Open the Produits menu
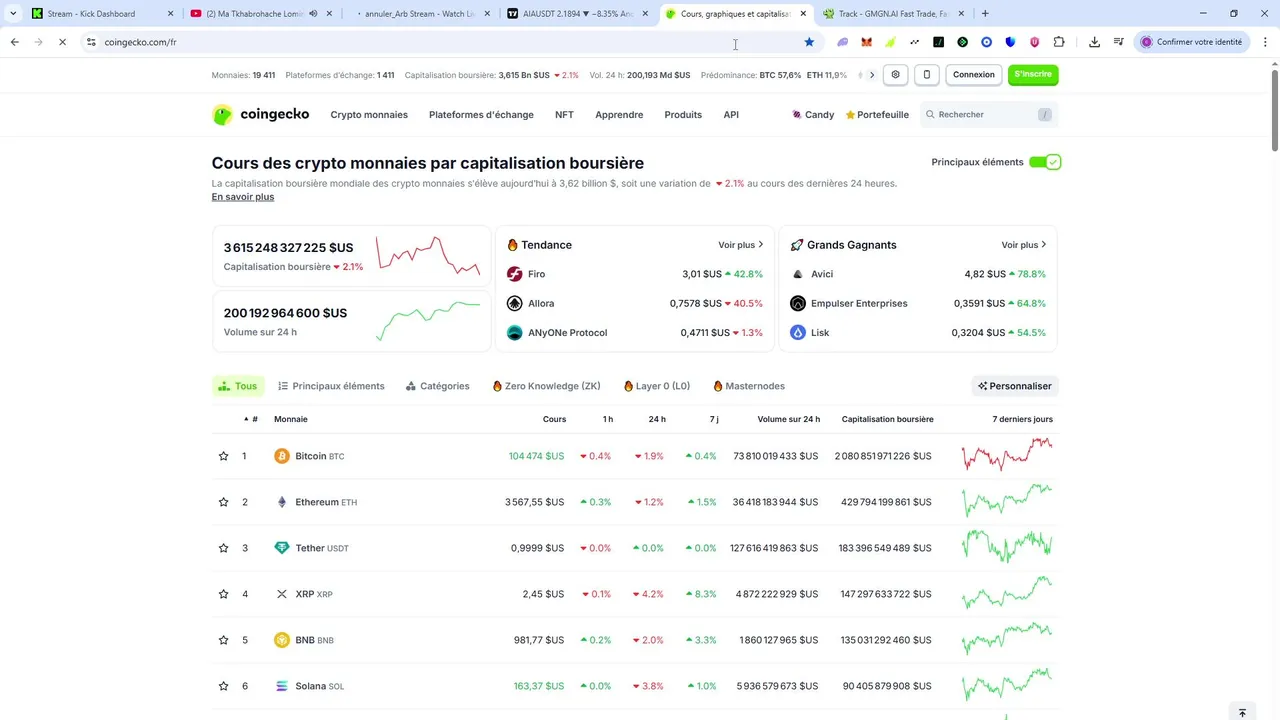Viewport: 1280px width, 720px height. (683, 115)
